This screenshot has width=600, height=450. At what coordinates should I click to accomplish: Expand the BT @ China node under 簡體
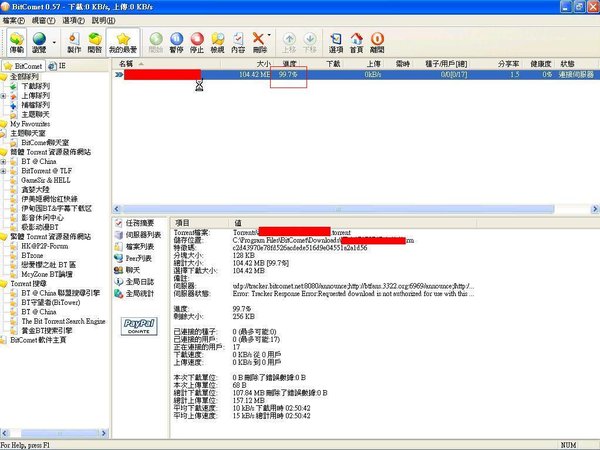[x=3, y=161]
